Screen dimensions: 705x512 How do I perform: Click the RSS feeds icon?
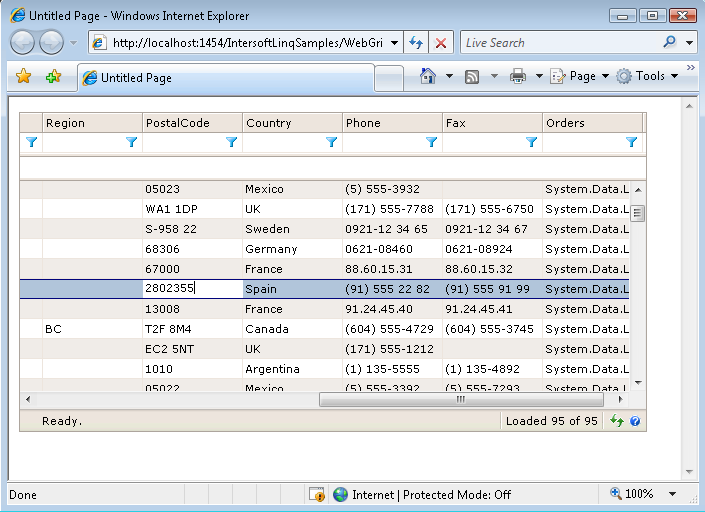tap(472, 76)
